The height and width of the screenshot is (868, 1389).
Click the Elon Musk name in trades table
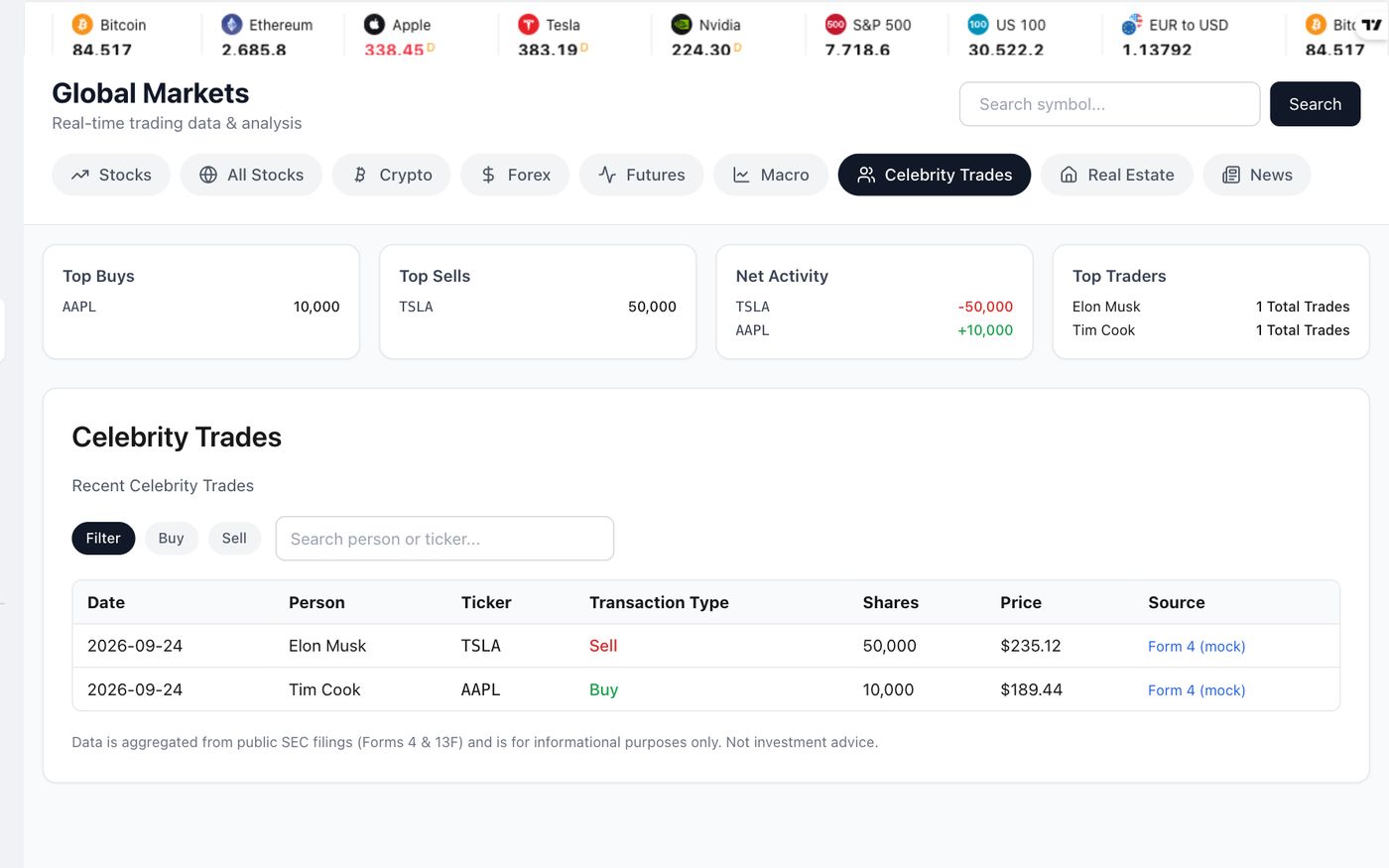[x=327, y=646]
